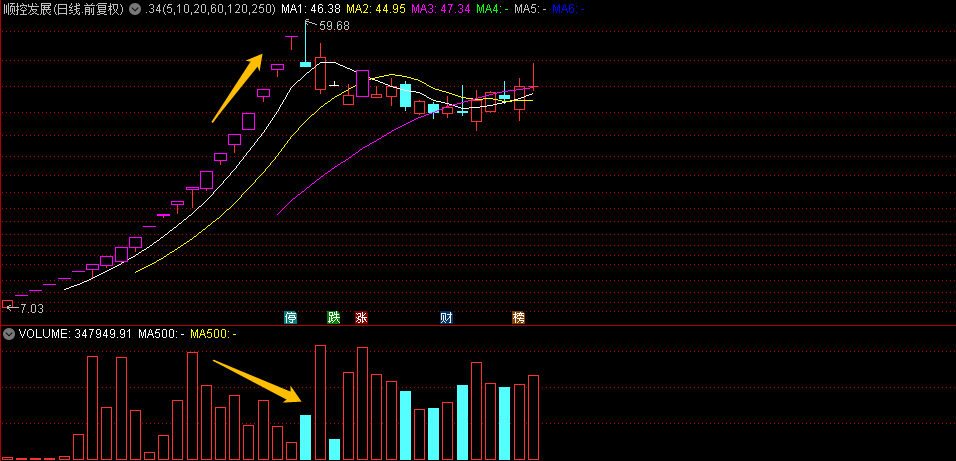Click the teal 停 (suspension) event marker
Image resolution: width=956 pixels, height=461 pixels.
[291, 317]
